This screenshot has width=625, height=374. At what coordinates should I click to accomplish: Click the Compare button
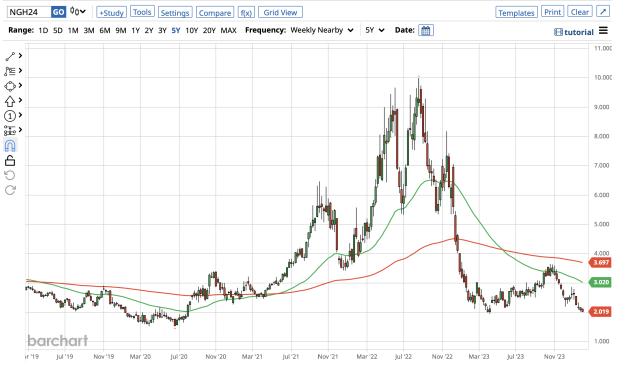coord(215,12)
